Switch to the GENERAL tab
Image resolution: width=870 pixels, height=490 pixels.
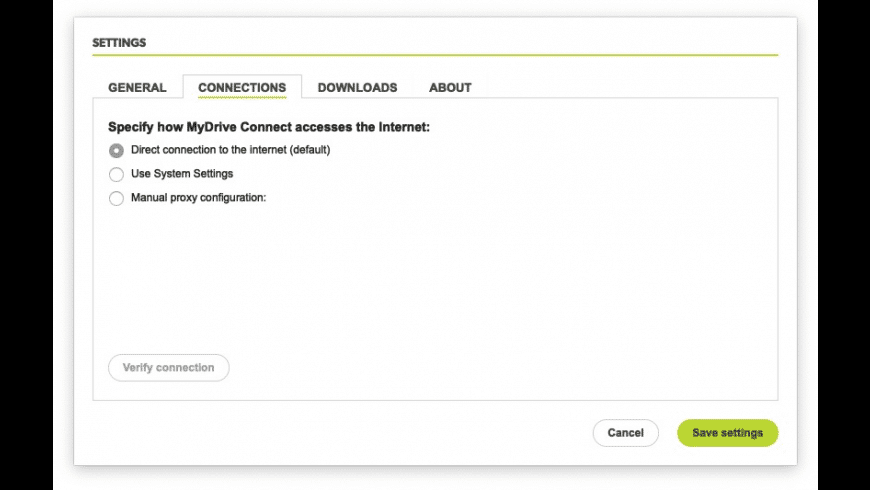point(137,88)
